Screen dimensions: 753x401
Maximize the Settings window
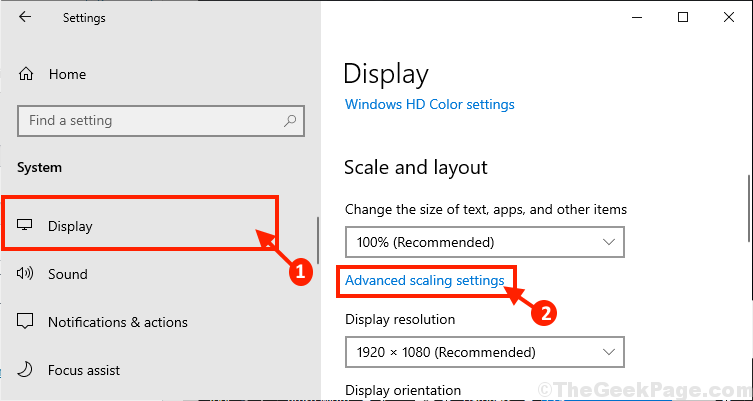coord(683,18)
